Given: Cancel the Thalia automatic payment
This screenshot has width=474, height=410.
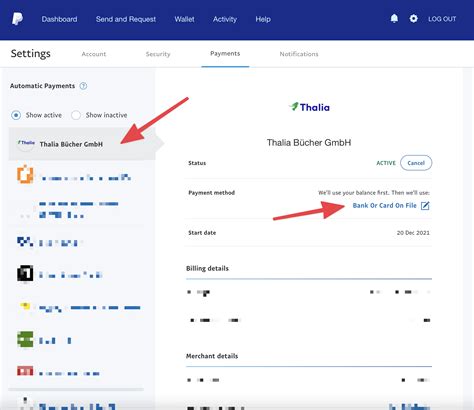Looking at the screenshot, I should tap(416, 163).
